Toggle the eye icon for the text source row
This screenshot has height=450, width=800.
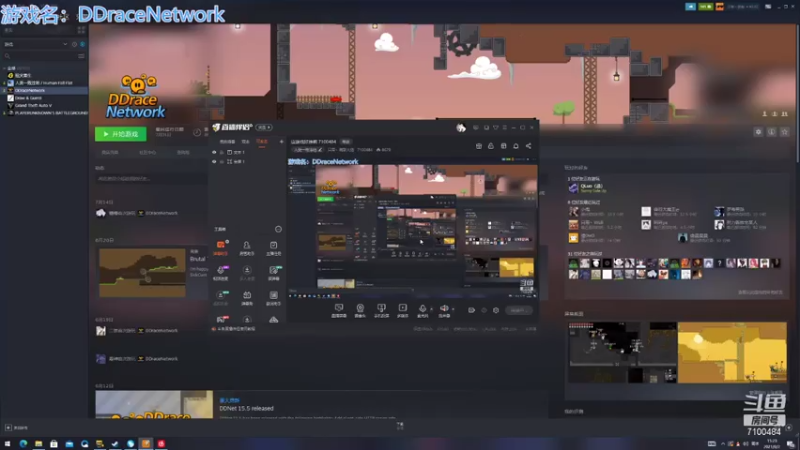pos(214,152)
